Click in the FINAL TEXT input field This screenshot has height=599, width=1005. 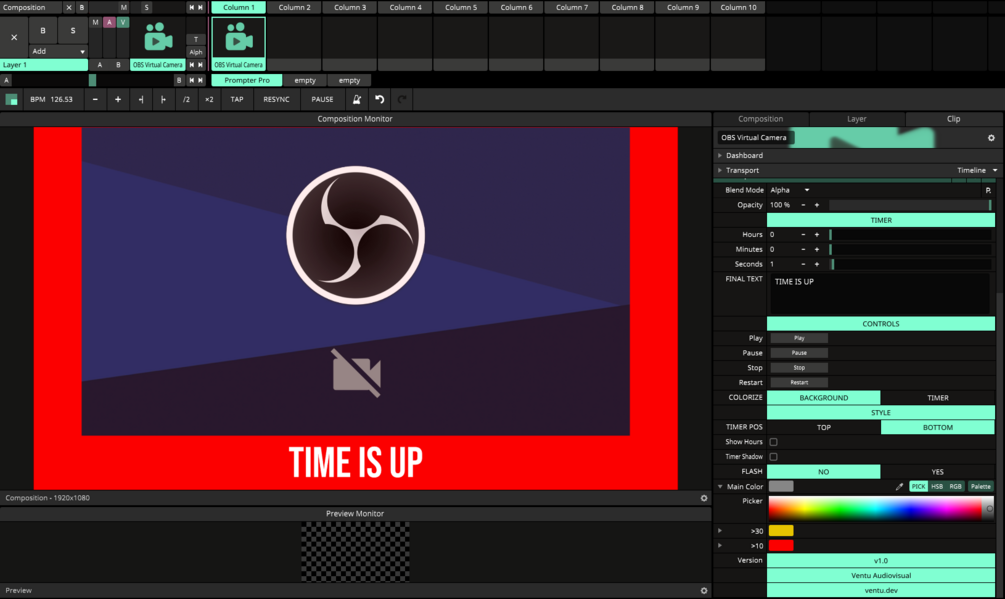[879, 294]
